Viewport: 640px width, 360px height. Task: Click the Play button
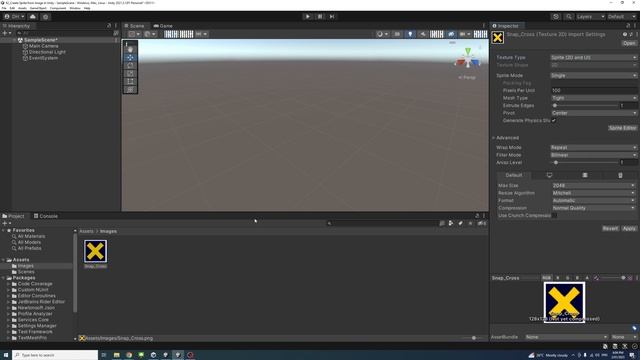click(308, 16)
